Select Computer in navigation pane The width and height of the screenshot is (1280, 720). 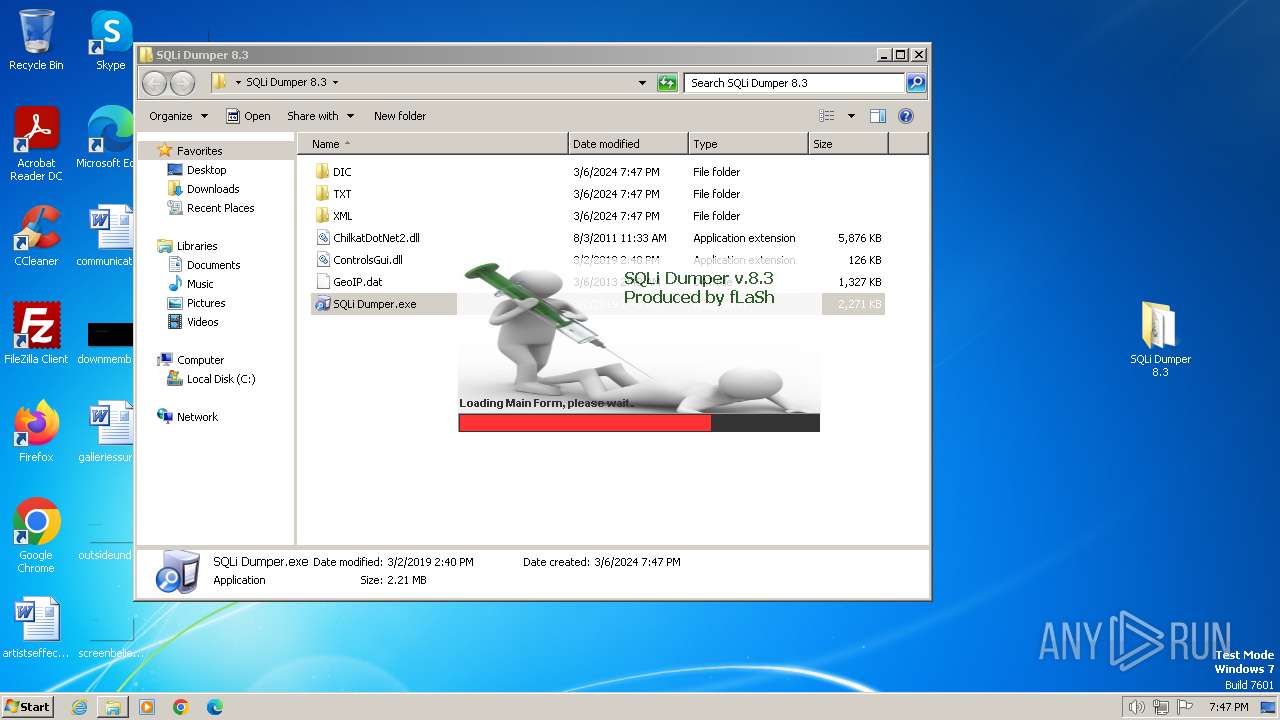point(200,360)
